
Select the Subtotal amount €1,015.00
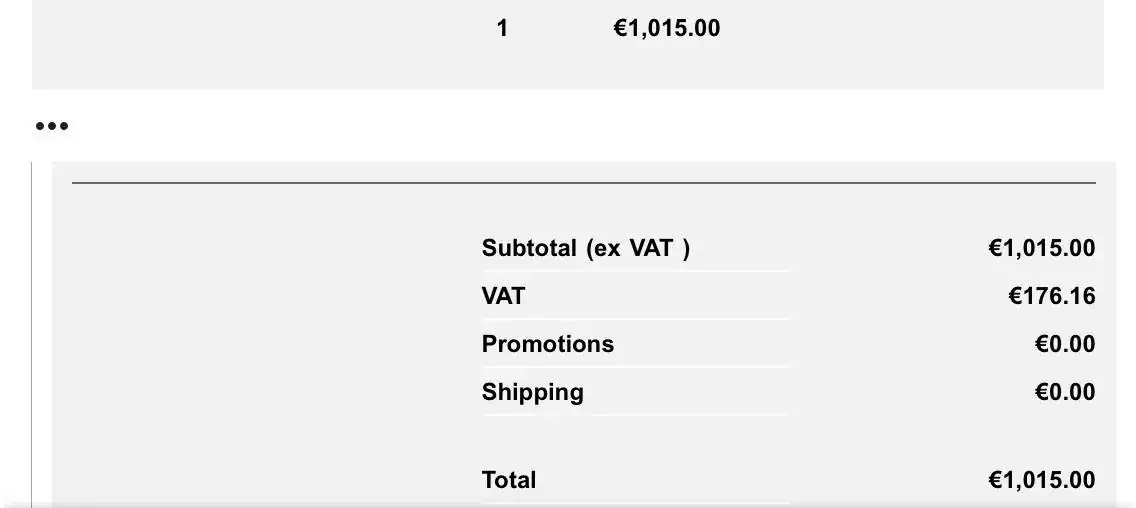coord(1041,248)
